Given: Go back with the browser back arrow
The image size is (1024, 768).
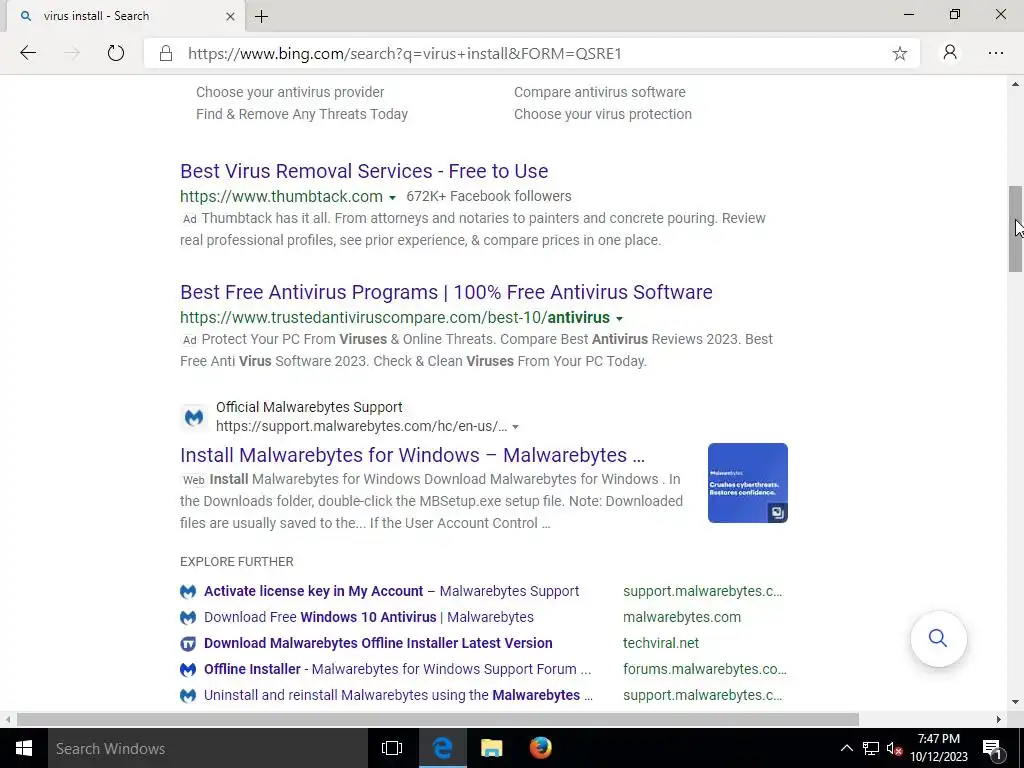Looking at the screenshot, I should (x=28, y=53).
